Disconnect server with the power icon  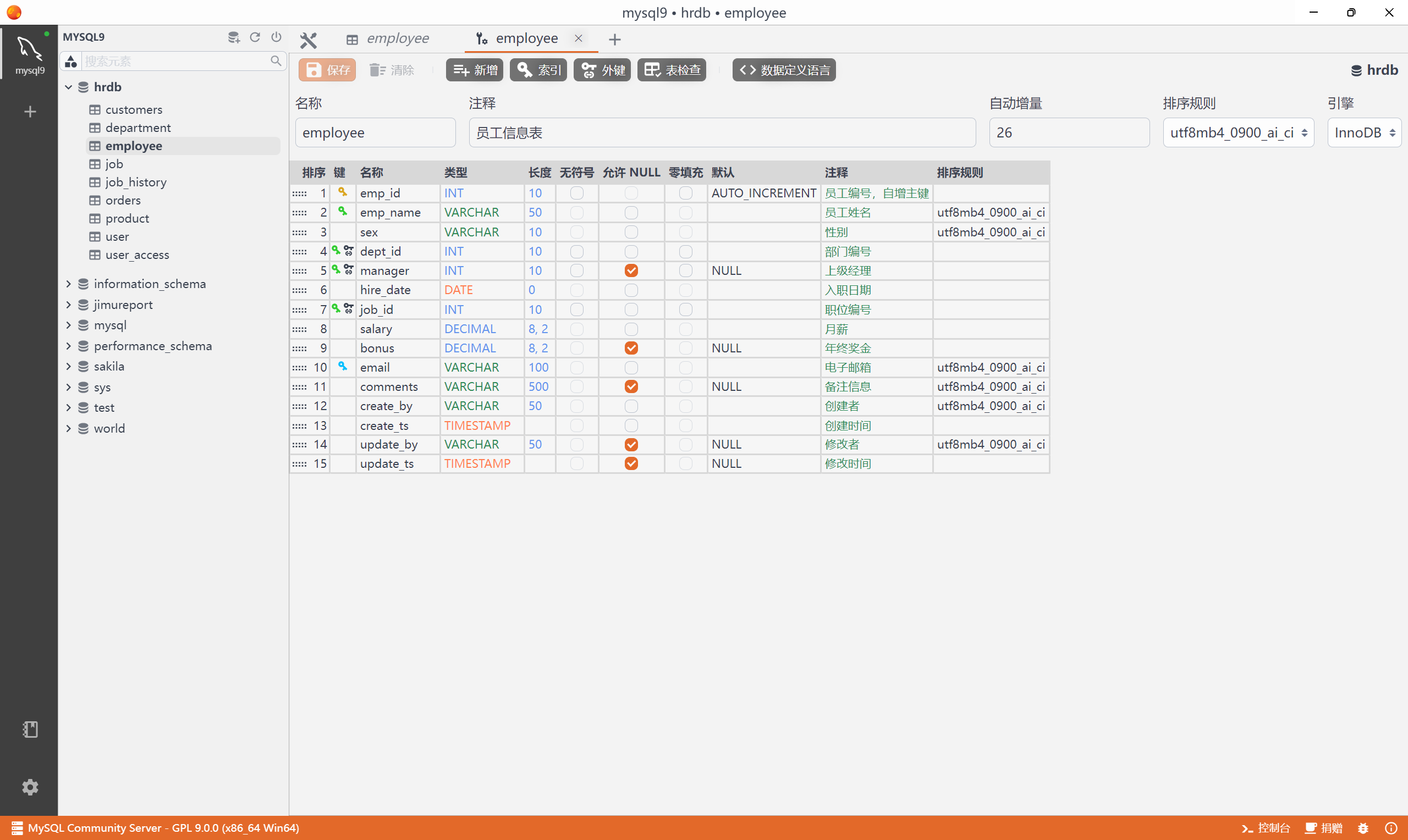tap(276, 37)
